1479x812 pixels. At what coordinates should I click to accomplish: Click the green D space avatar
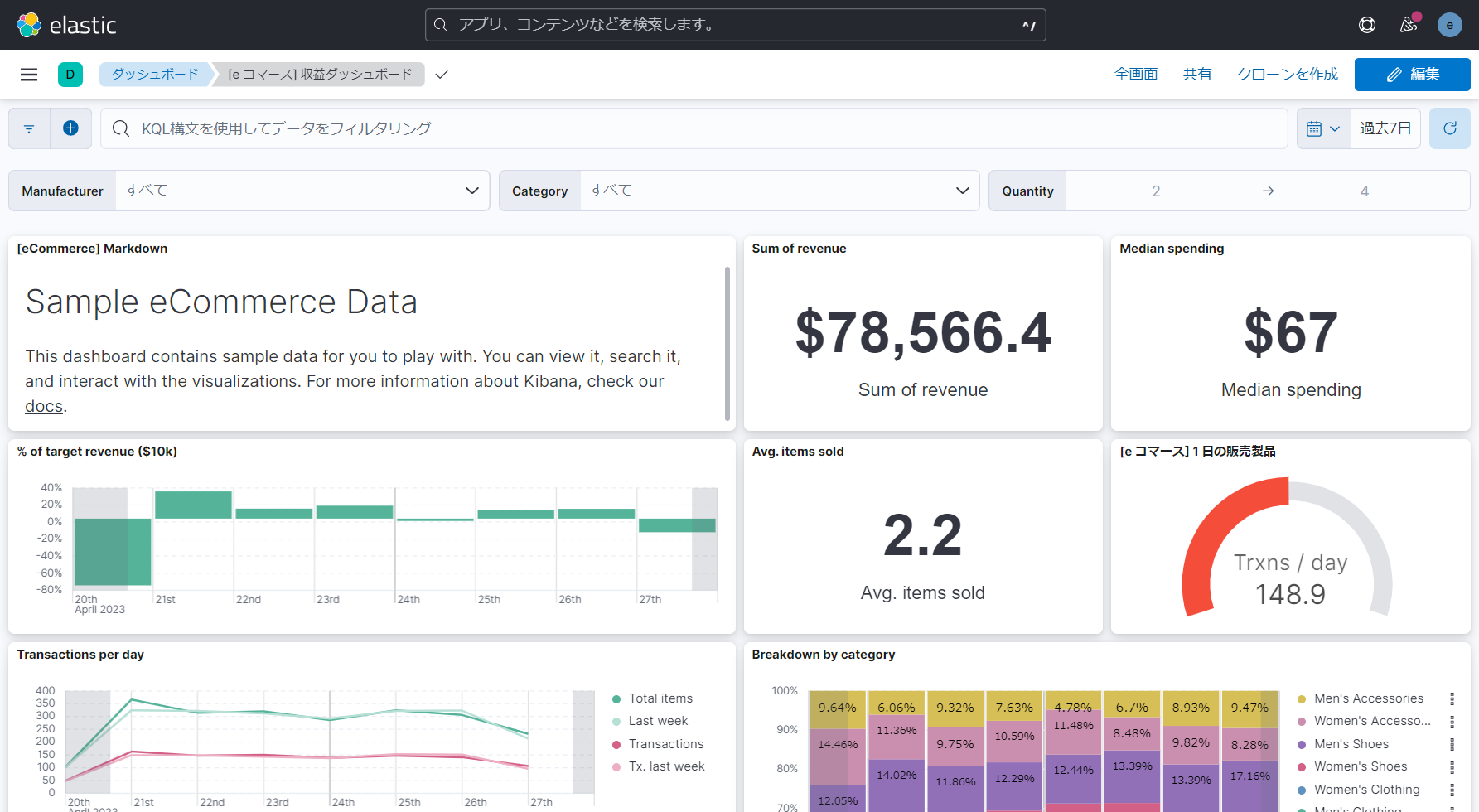click(70, 75)
